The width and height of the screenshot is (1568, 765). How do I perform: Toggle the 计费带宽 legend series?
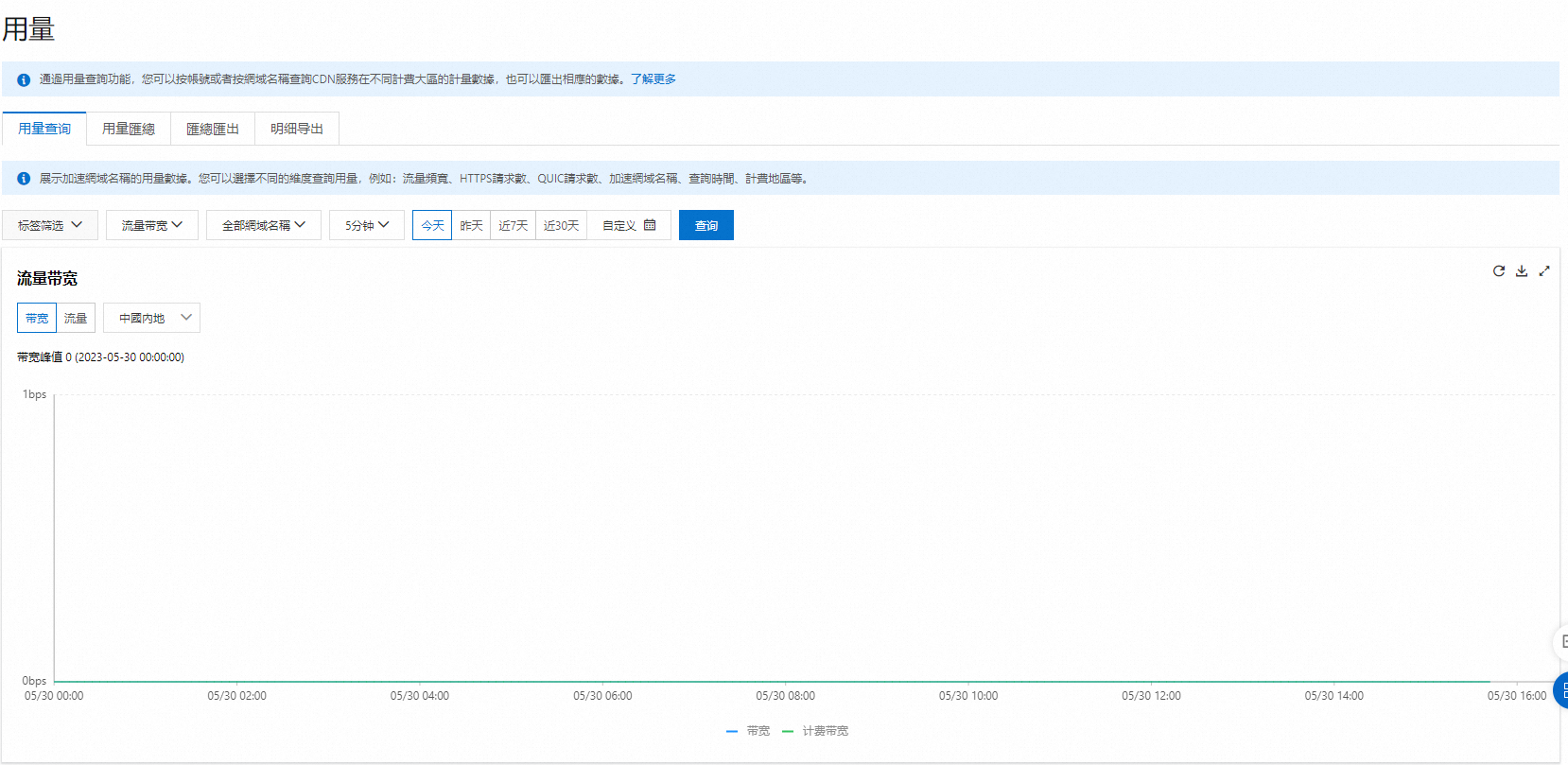point(815,731)
